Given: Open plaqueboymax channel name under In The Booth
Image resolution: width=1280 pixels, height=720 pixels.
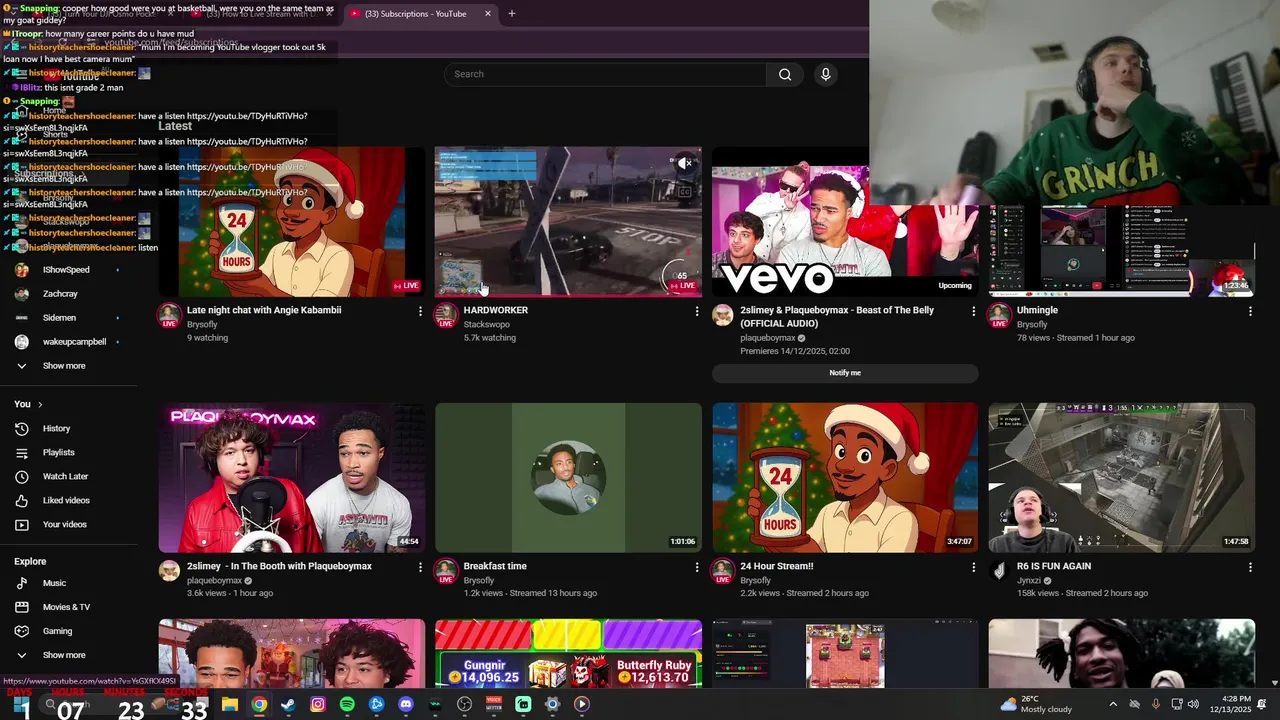Looking at the screenshot, I should coord(214,581).
